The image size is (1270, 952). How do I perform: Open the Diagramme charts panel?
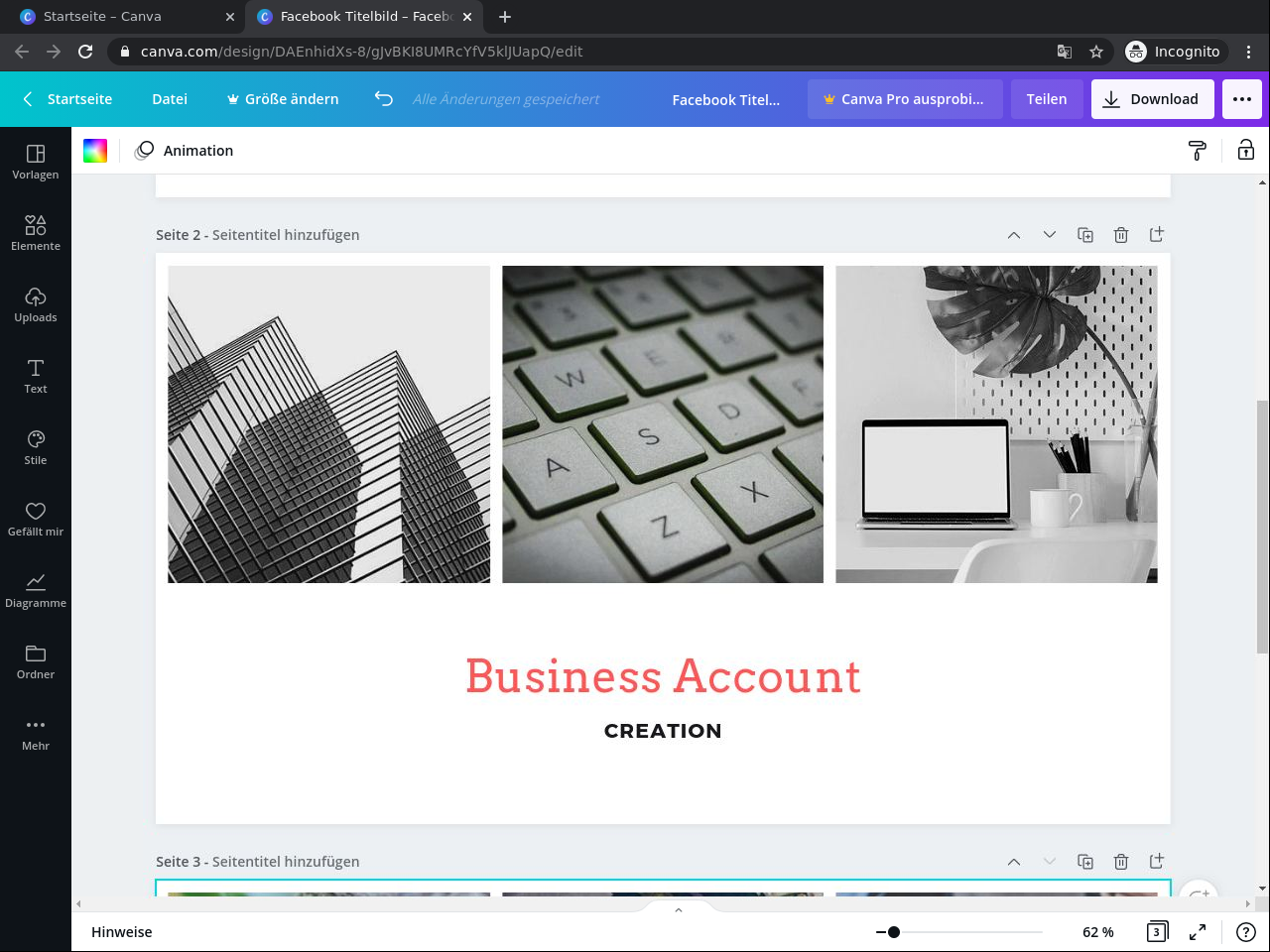[36, 590]
